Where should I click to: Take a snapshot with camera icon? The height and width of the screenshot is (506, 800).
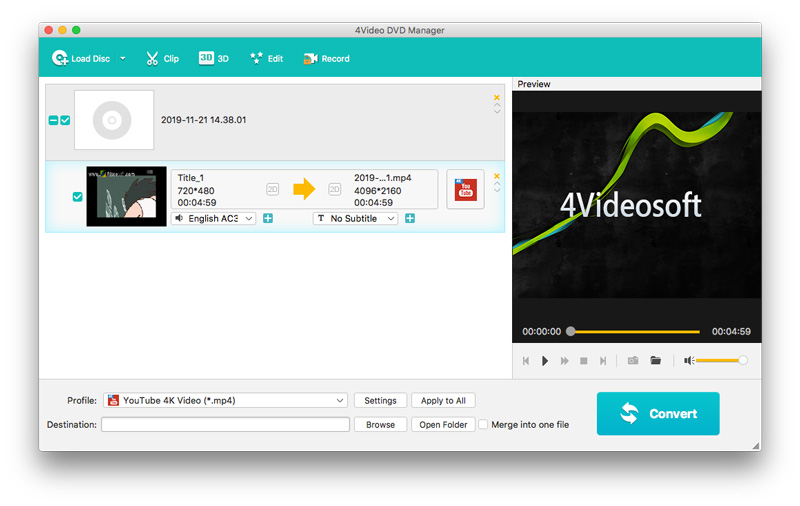click(x=633, y=360)
